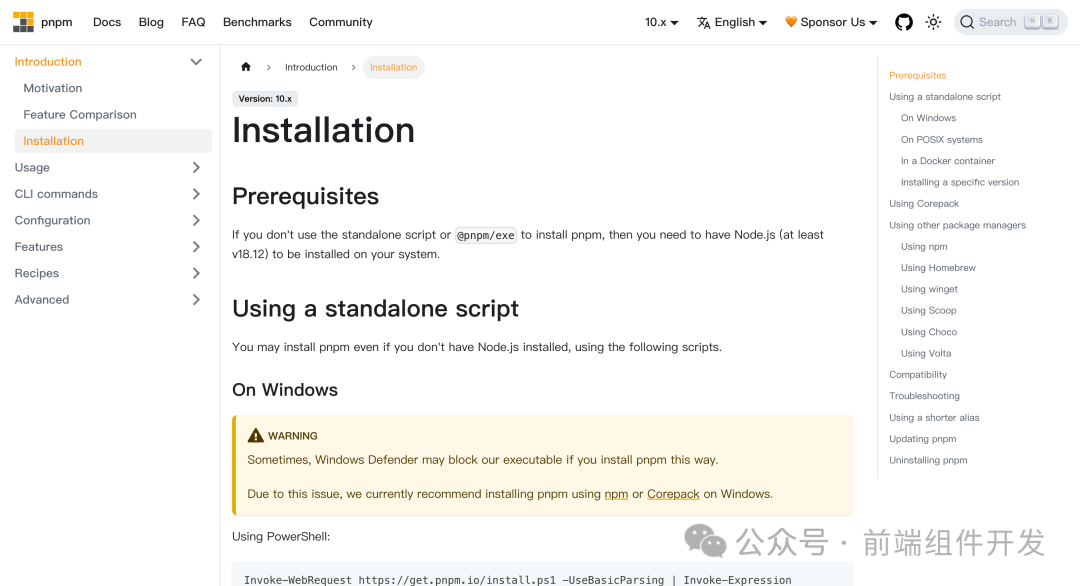
Task: Click the Installation breadcrumb pill
Action: pos(393,67)
